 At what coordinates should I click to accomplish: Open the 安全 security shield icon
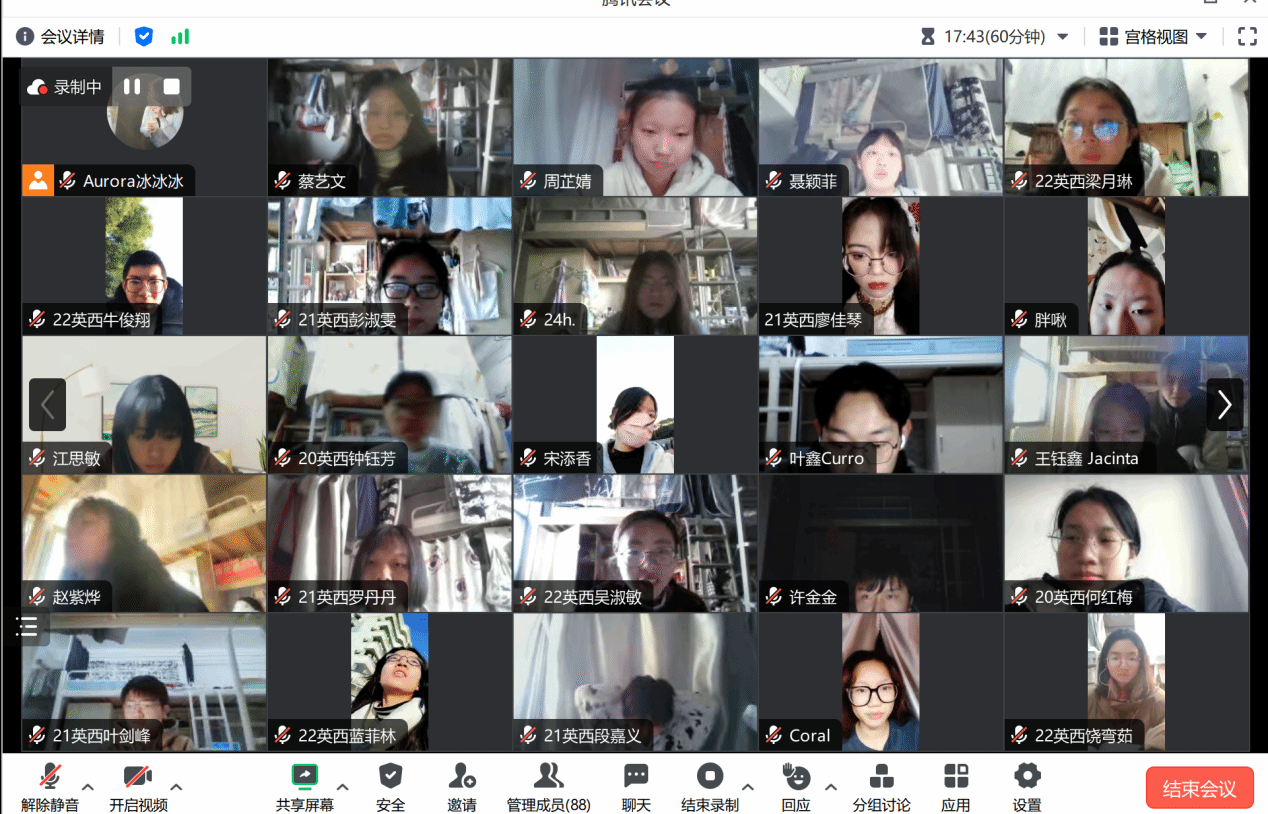click(x=390, y=777)
